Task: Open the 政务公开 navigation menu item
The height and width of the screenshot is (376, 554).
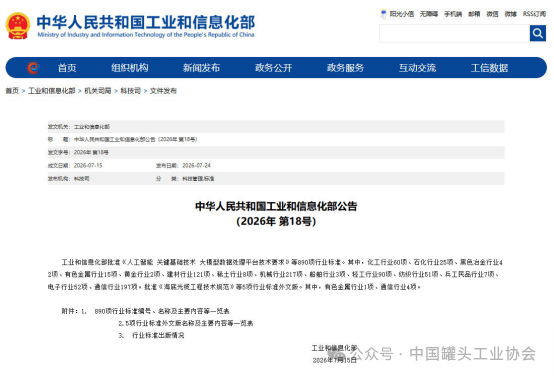Action: [x=273, y=68]
